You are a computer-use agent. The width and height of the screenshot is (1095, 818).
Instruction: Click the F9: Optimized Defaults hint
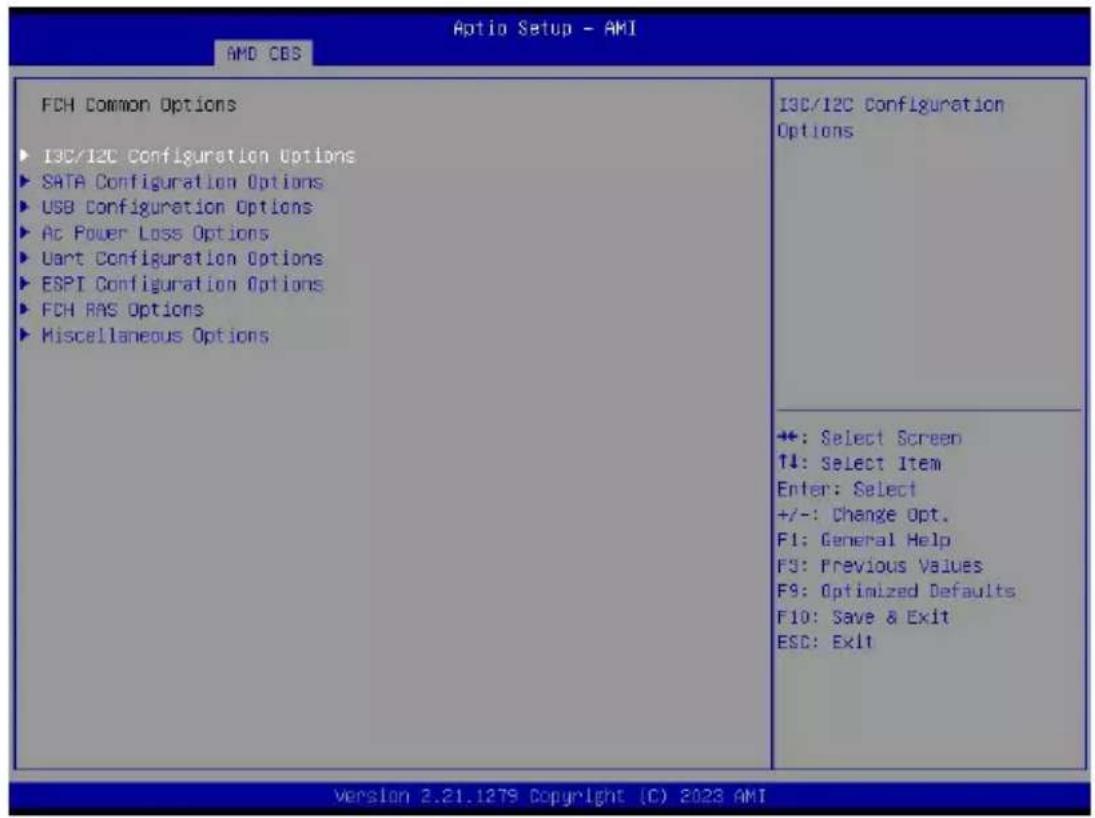pyautogui.click(x=896, y=591)
